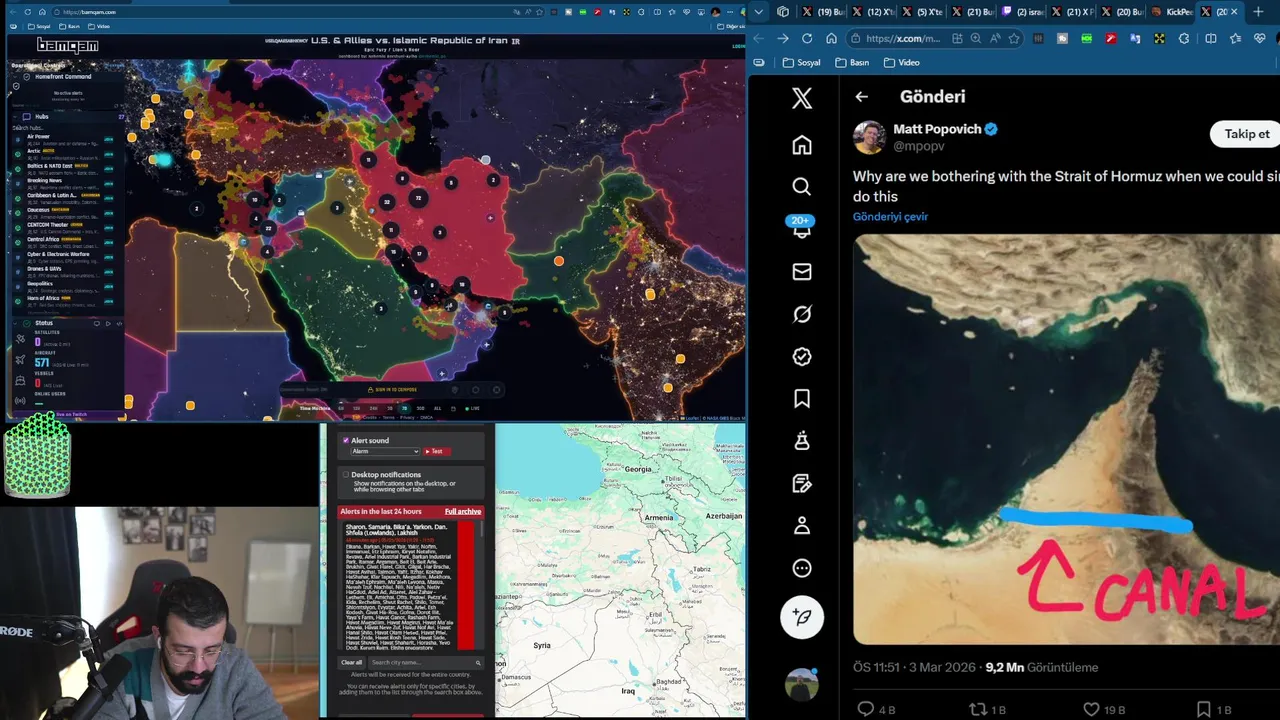Open X home via the house icon
1280x720 pixels.
[801, 145]
